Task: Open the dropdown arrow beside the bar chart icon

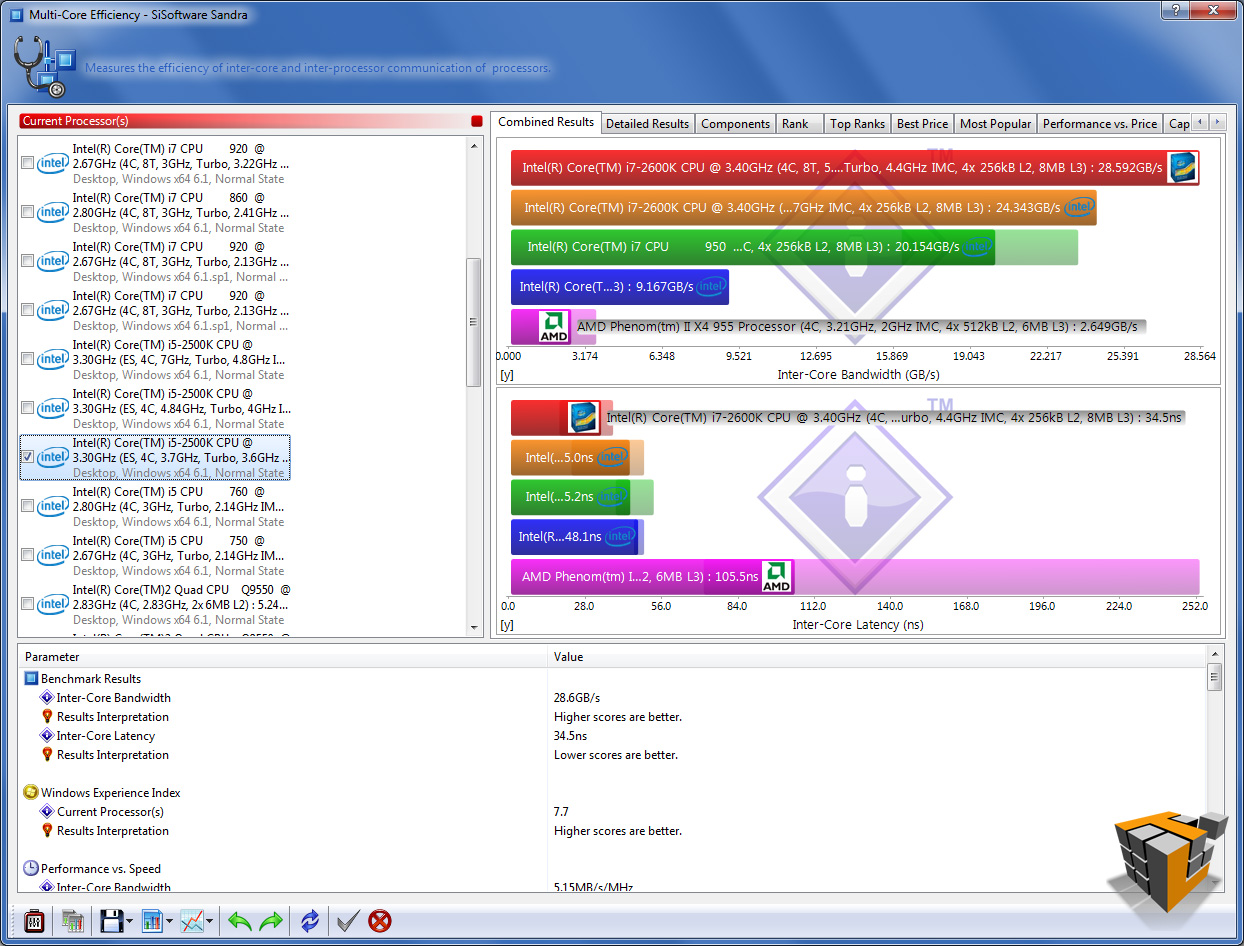Action: 169,922
